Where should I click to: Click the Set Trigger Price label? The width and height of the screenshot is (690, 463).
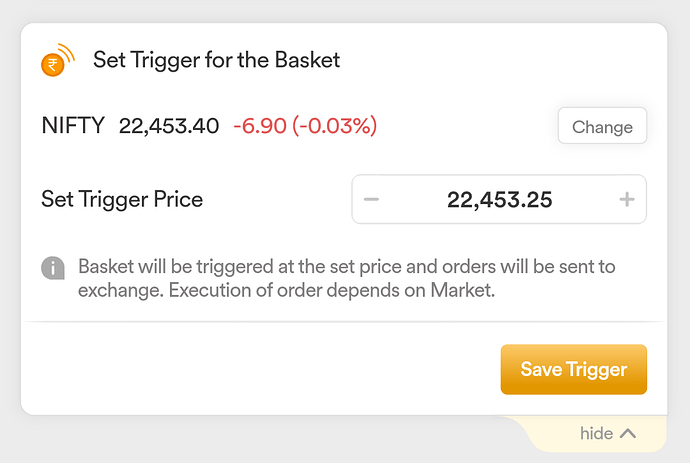pyautogui.click(x=122, y=199)
